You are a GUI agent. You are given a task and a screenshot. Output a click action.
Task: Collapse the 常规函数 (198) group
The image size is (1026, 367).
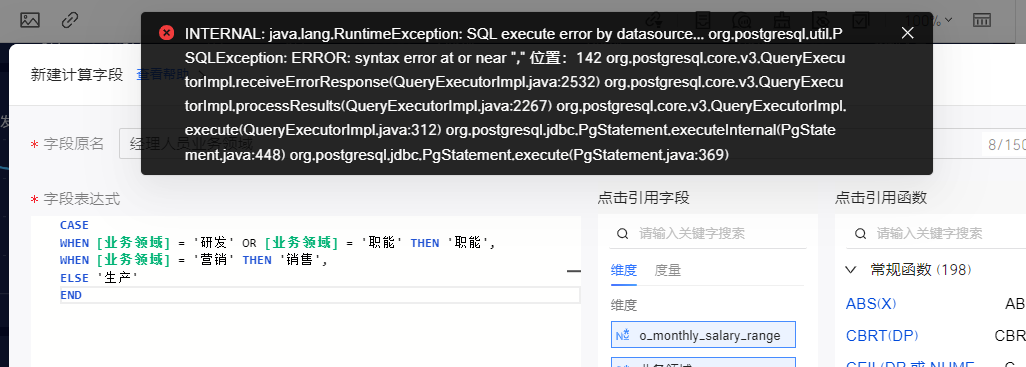851,270
